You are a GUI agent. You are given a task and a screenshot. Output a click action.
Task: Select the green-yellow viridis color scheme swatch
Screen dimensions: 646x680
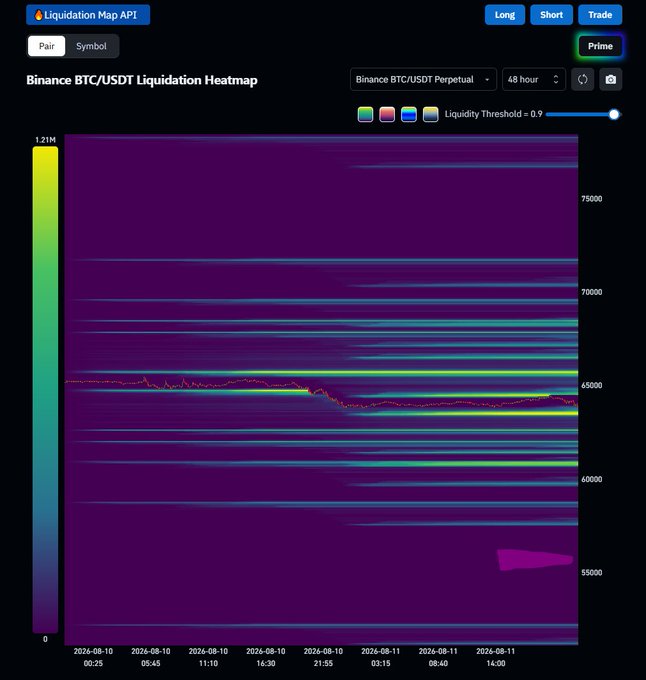tap(365, 114)
